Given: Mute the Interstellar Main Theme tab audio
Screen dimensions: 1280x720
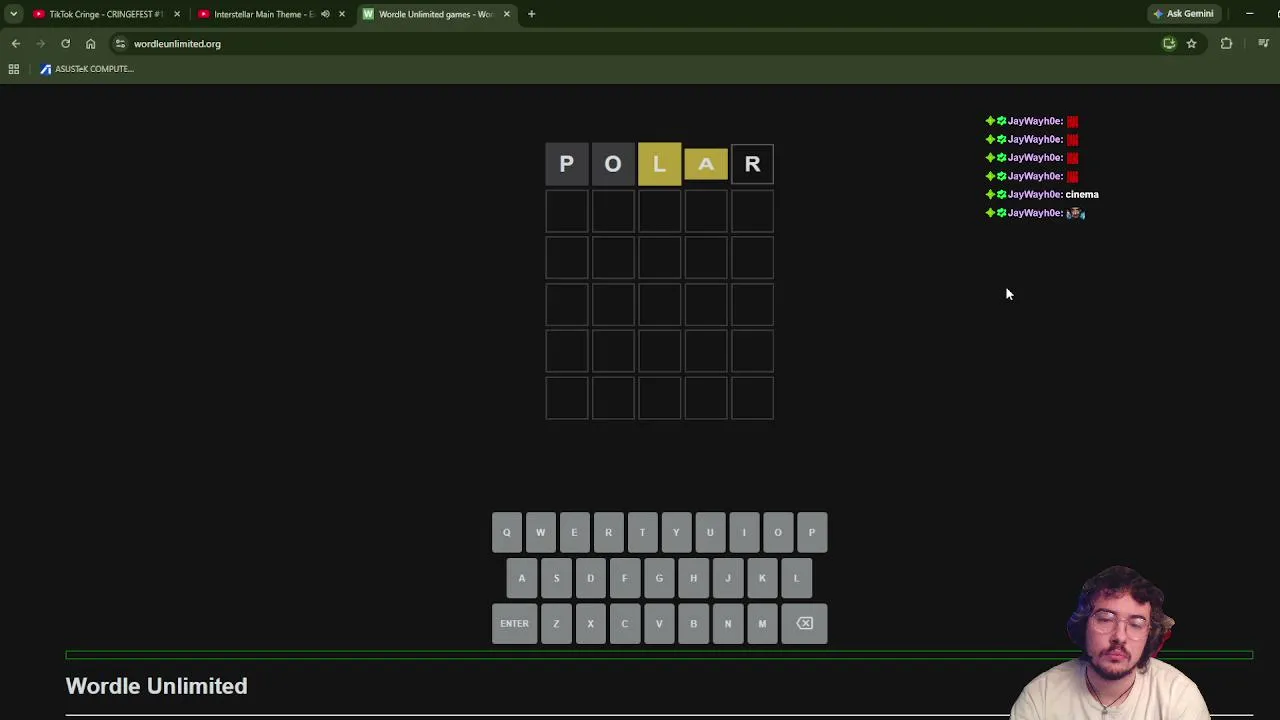Looking at the screenshot, I should click(x=325, y=14).
